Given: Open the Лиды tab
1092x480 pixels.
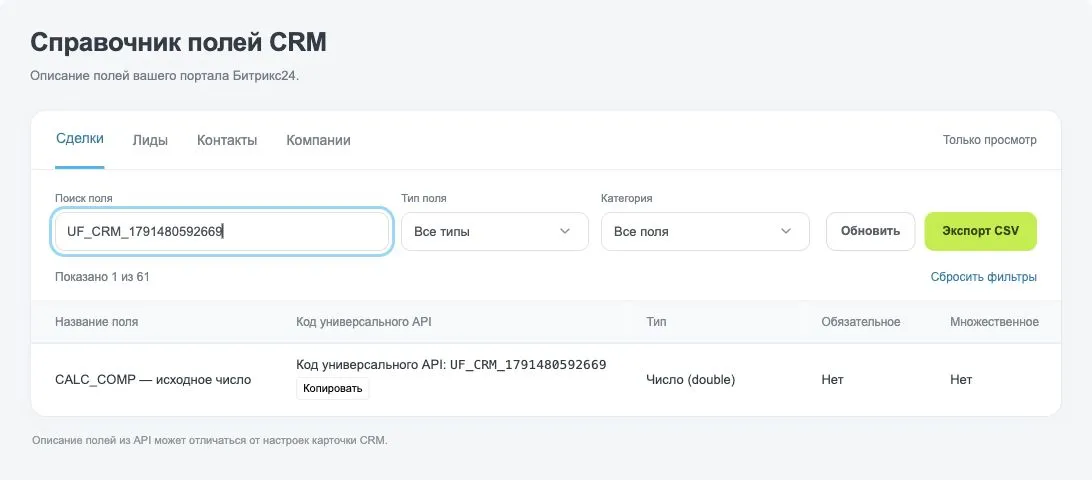Looking at the screenshot, I should (150, 140).
